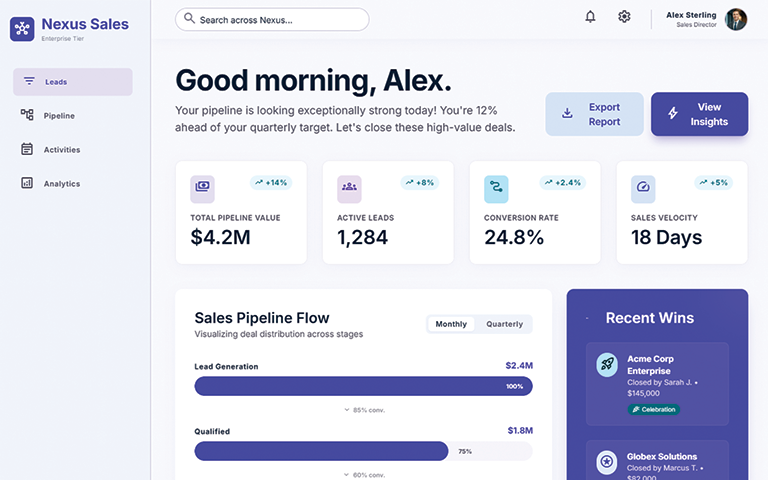Image resolution: width=768 pixels, height=480 pixels.
Task: Open the Globex Solutions win card
Action: coord(657,460)
